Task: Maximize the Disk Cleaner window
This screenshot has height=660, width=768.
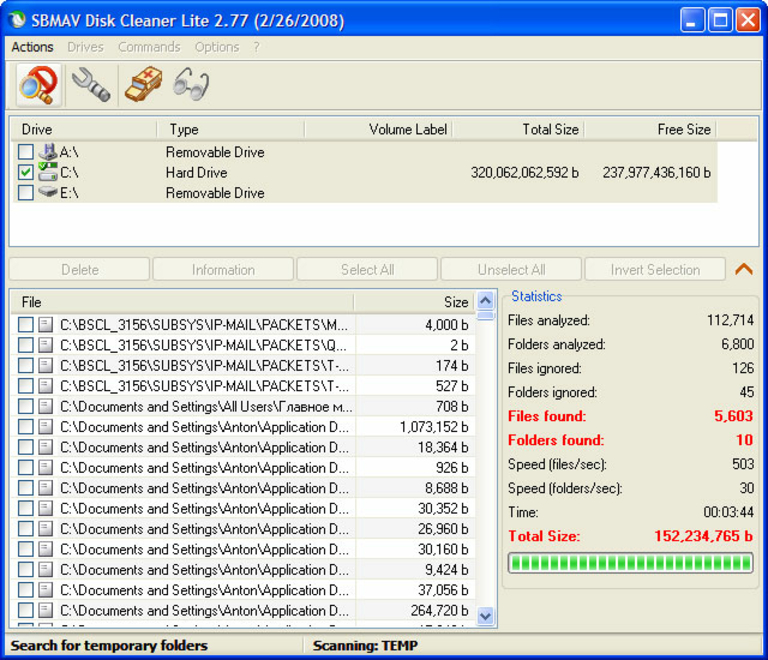Action: point(720,21)
